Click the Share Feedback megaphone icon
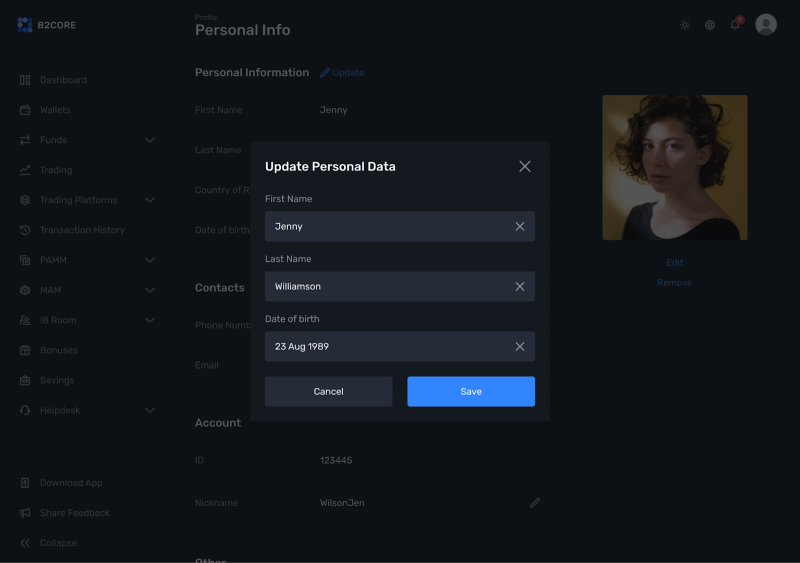The width and height of the screenshot is (800, 563). [25, 513]
